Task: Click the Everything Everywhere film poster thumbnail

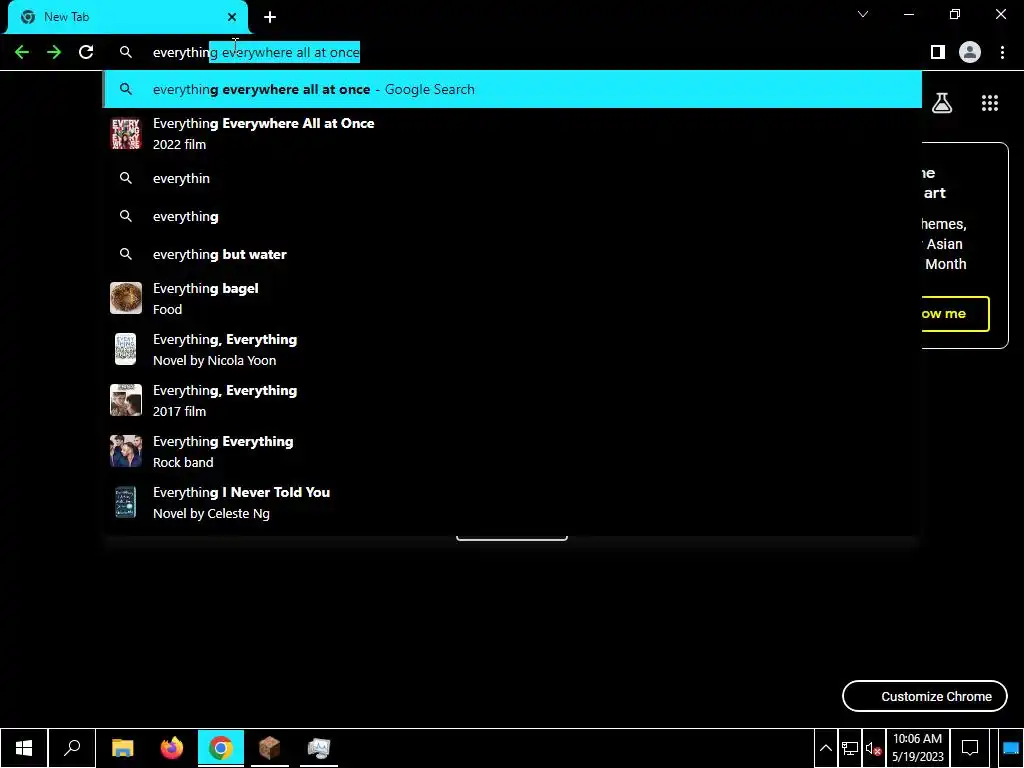Action: click(125, 134)
